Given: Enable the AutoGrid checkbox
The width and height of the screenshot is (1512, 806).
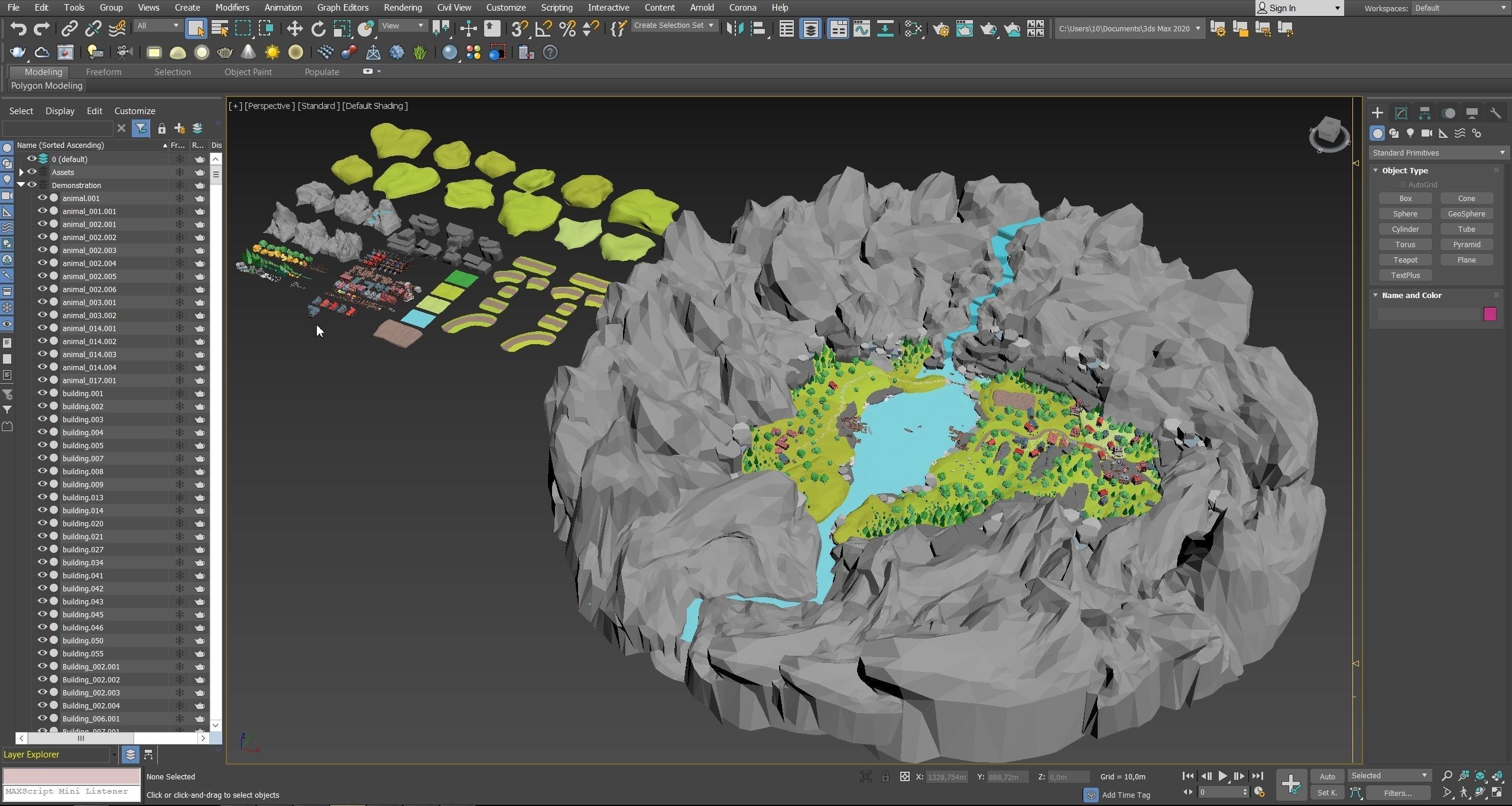Looking at the screenshot, I should (1402, 184).
